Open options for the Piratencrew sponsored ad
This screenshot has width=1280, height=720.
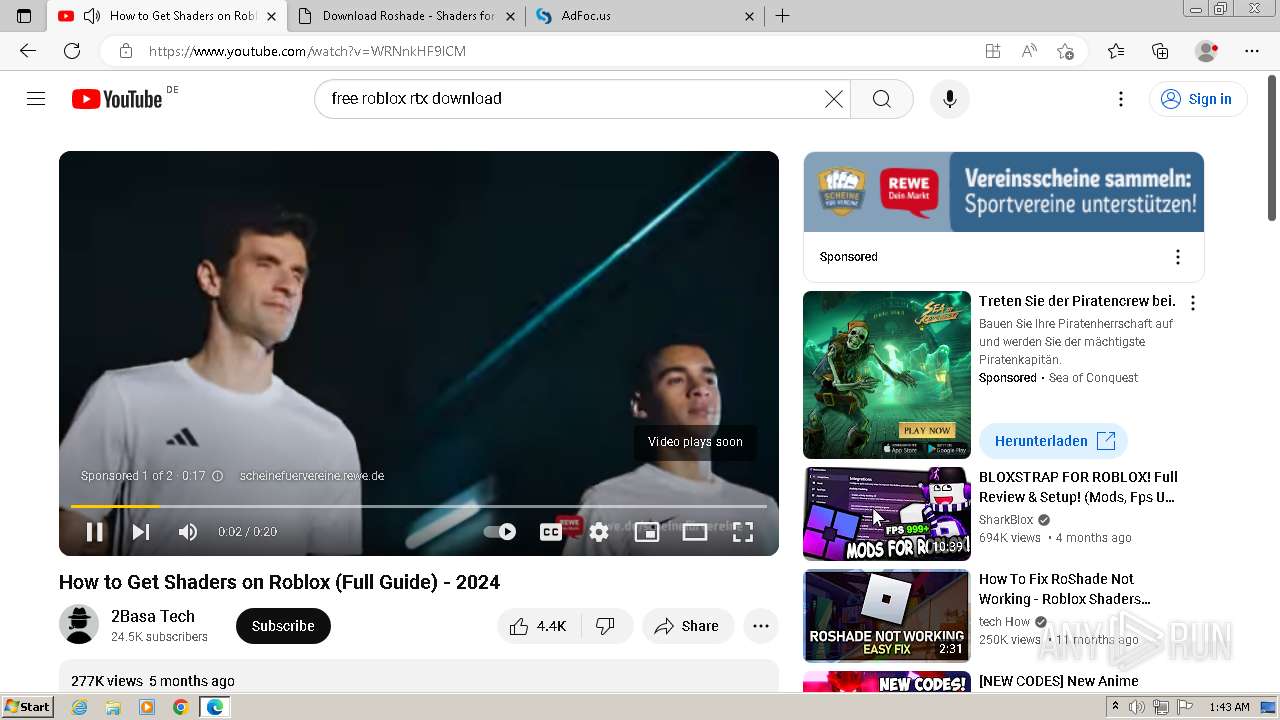(1192, 303)
